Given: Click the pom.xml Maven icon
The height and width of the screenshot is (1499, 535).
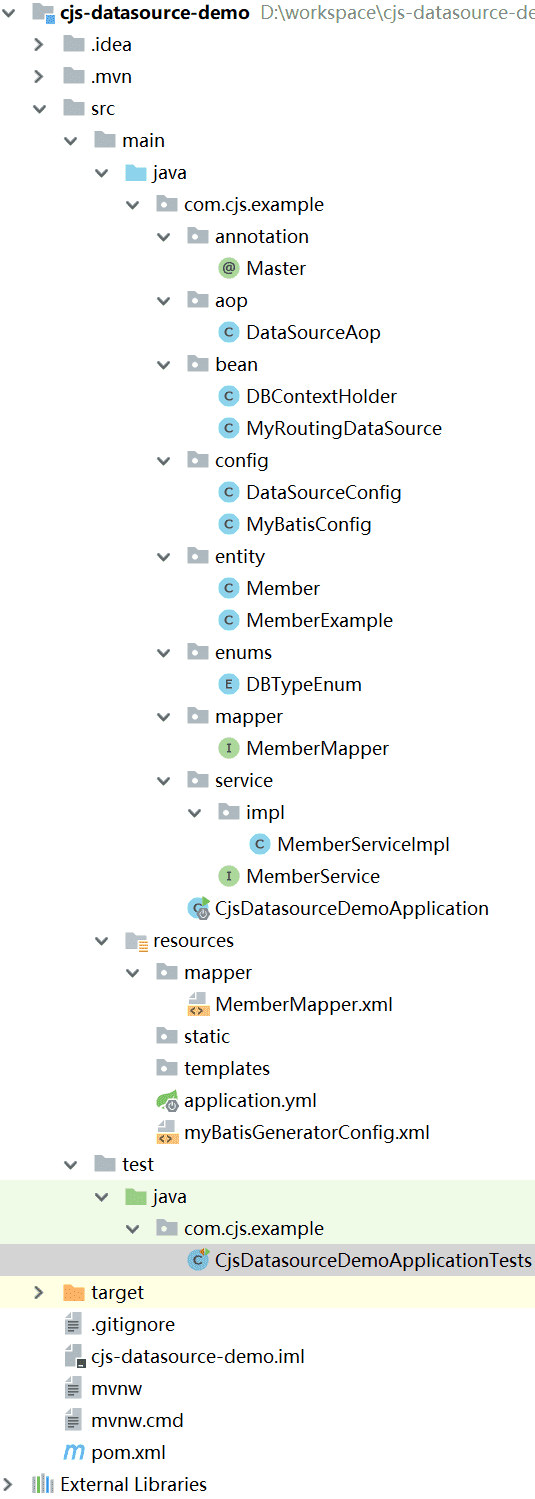Looking at the screenshot, I should 73,1452.
